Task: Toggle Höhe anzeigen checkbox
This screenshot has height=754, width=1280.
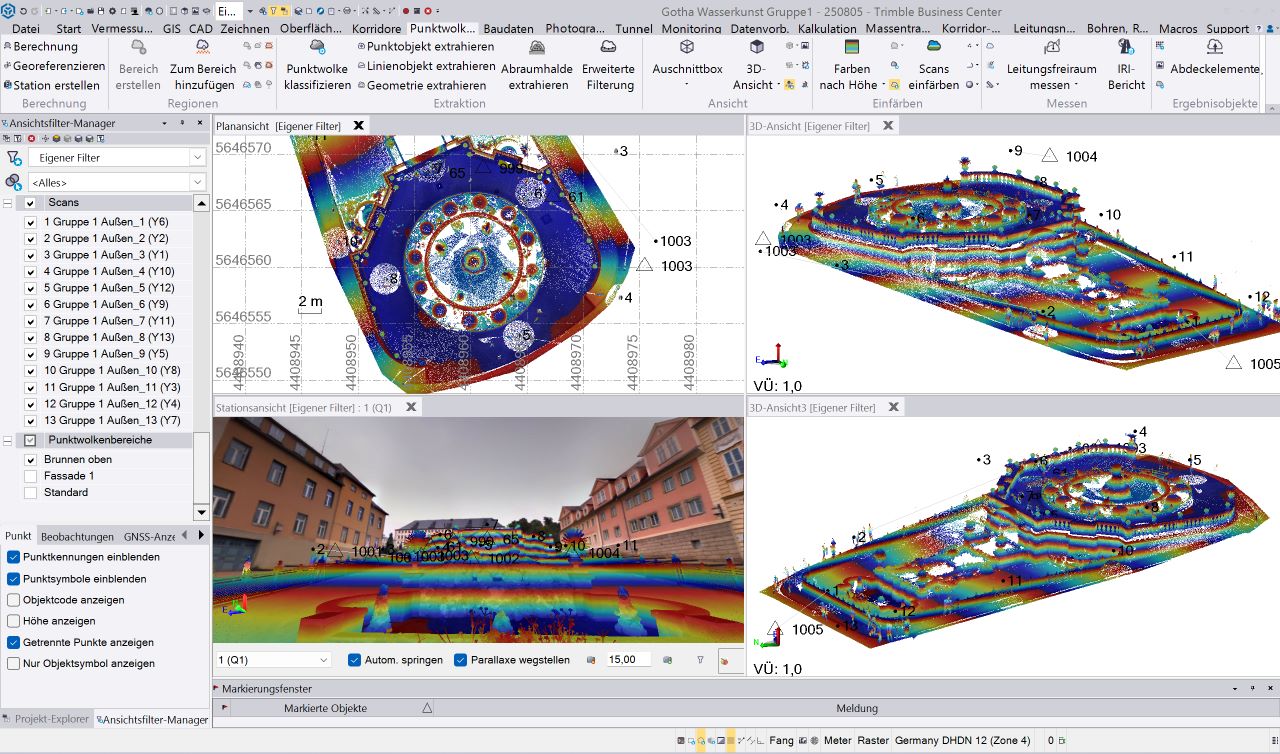Action: (x=14, y=621)
